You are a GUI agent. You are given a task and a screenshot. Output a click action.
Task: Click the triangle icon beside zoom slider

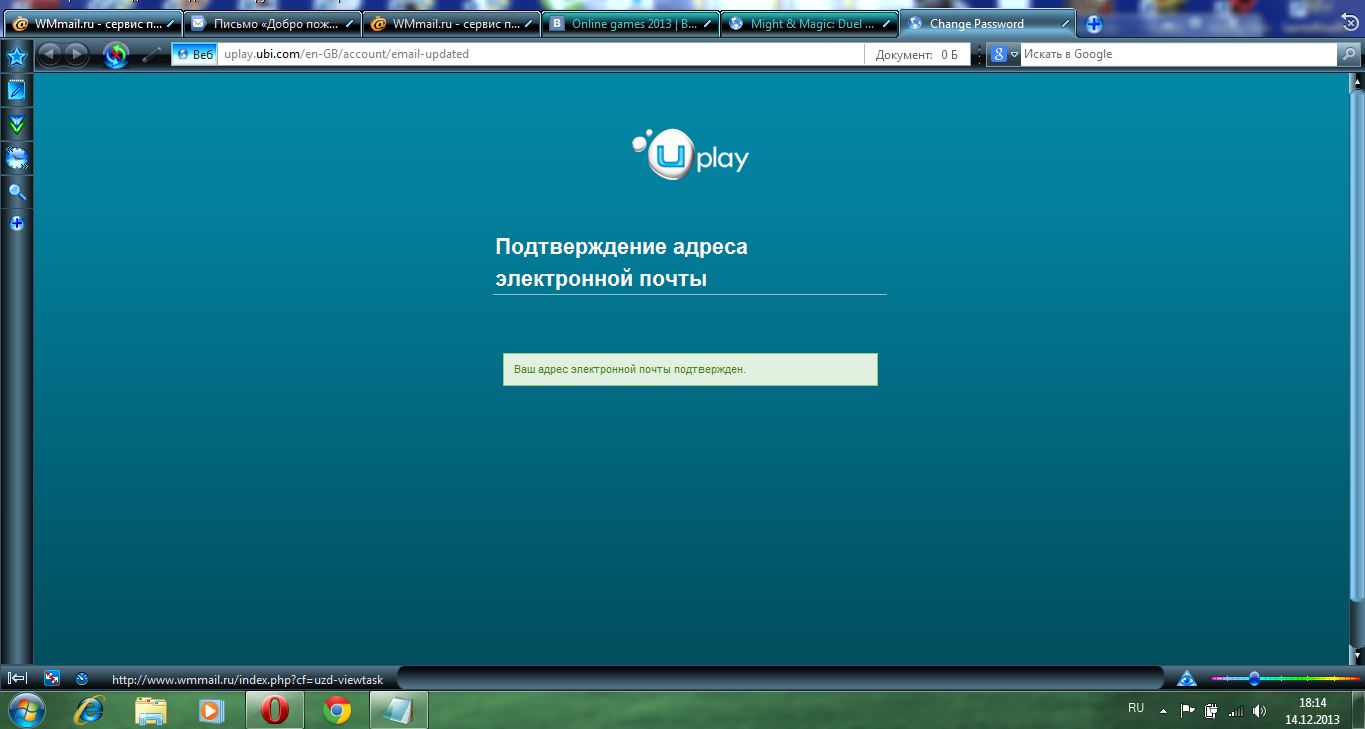click(1186, 678)
